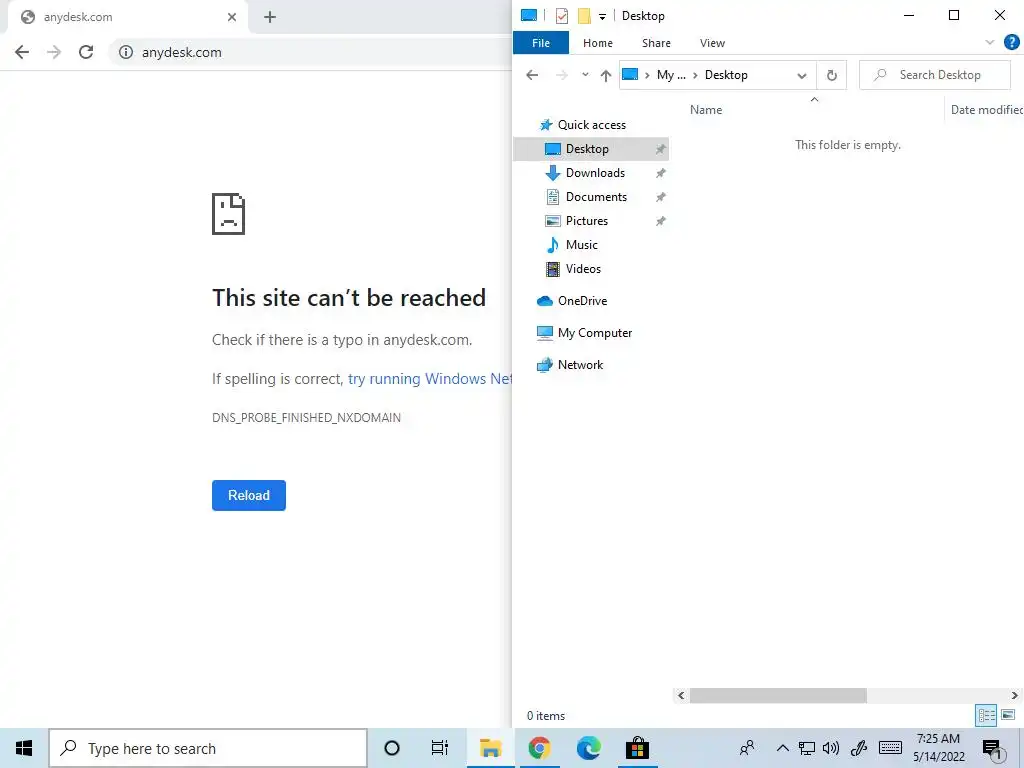Open OneDrive in the navigation pane
1024x768 pixels.
[x=582, y=301]
